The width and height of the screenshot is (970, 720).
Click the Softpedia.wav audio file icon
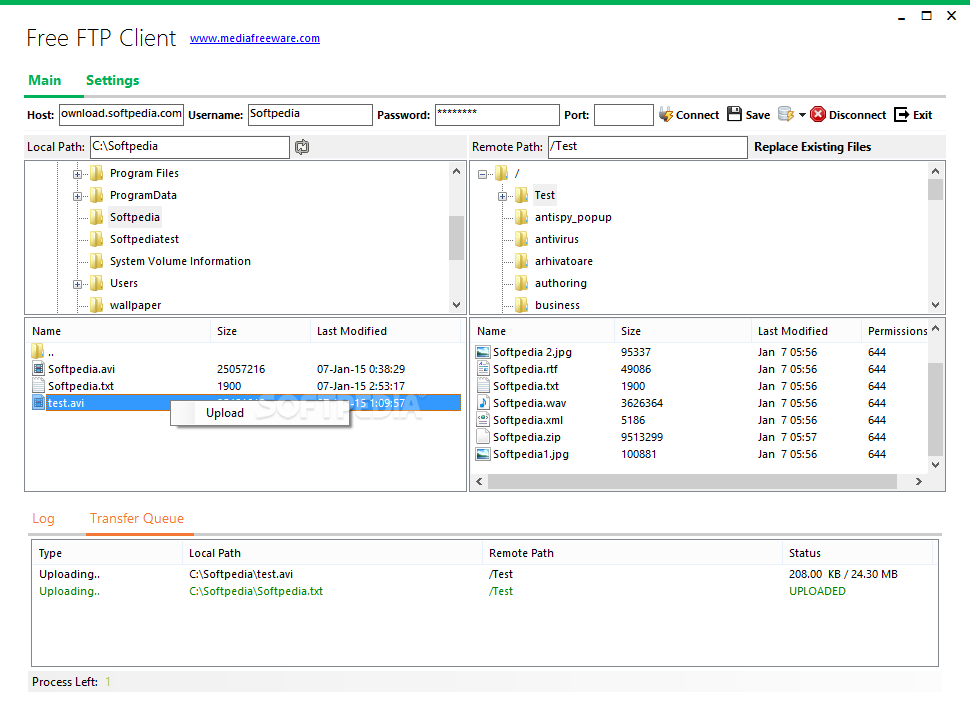pos(483,403)
